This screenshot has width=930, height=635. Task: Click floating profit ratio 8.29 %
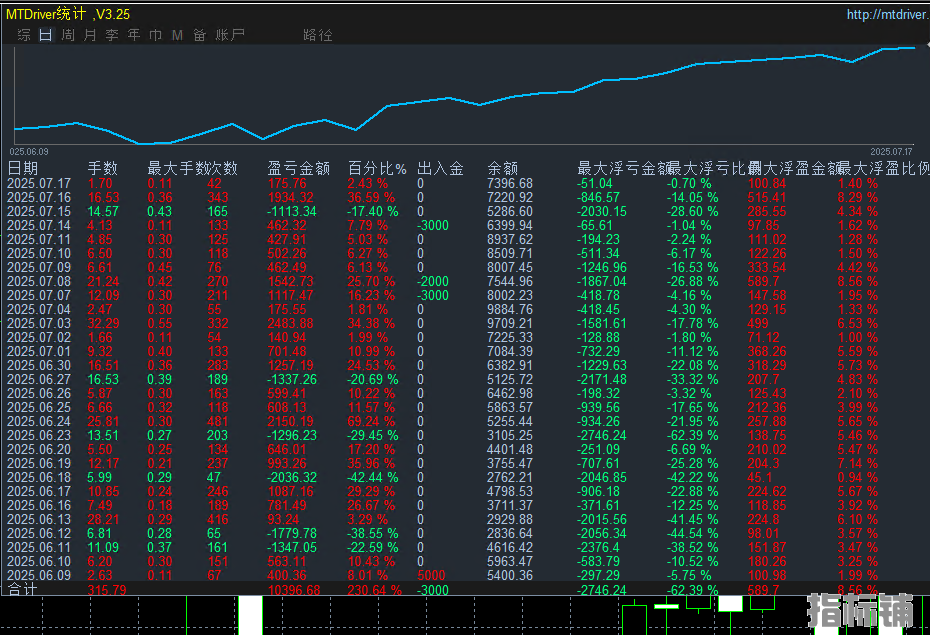(858, 197)
